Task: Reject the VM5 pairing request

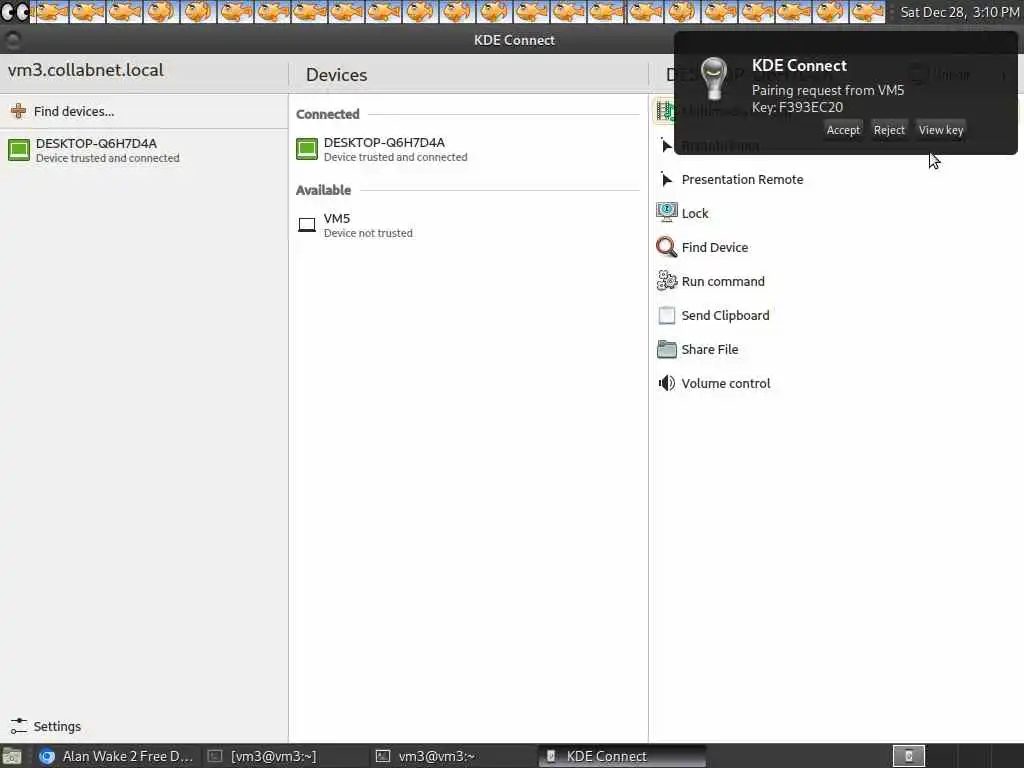Action: point(889,130)
